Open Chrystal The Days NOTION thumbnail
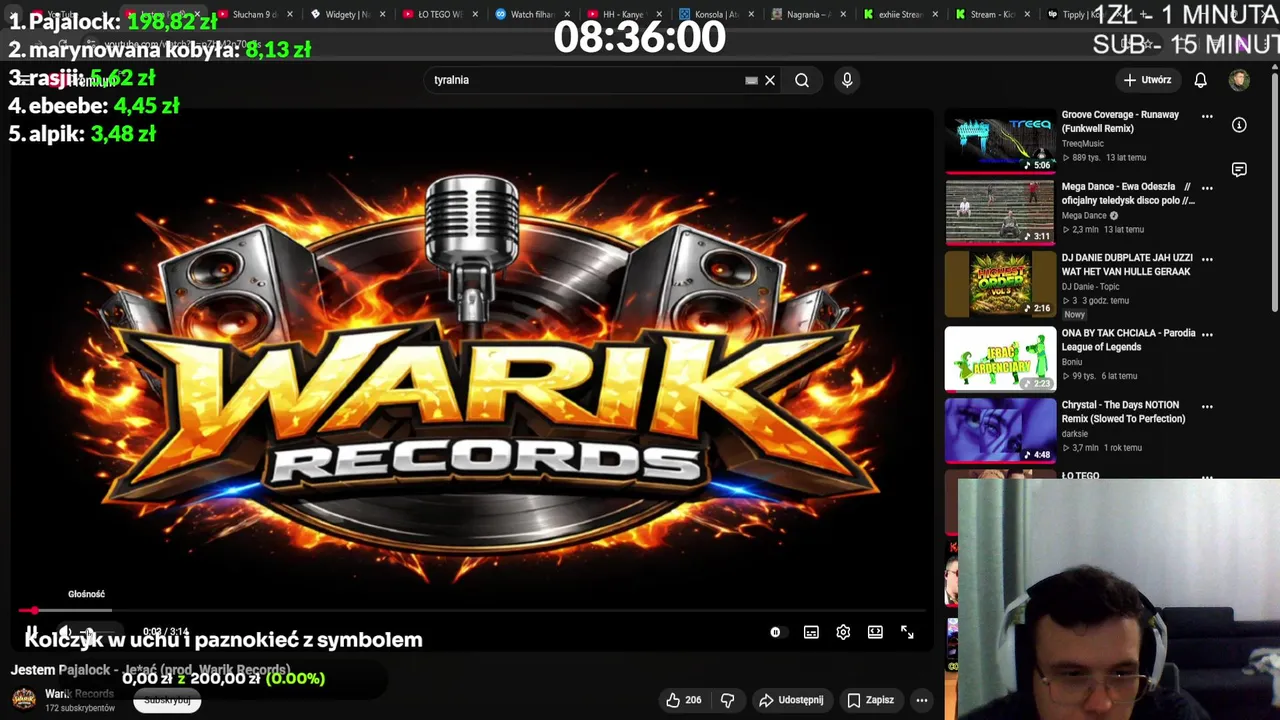1280x720 pixels. (1000, 430)
